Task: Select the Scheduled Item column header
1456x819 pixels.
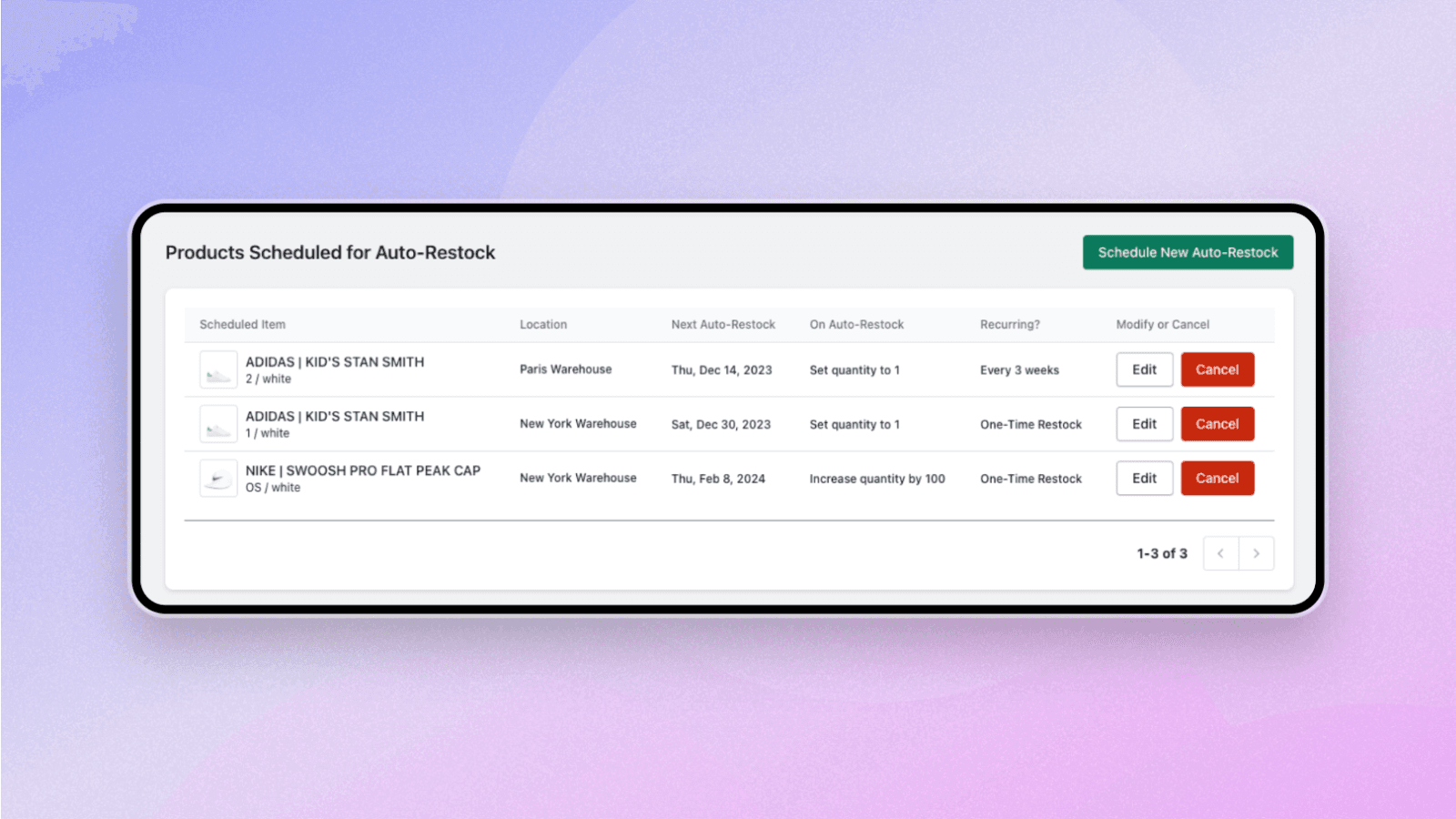Action: (242, 324)
